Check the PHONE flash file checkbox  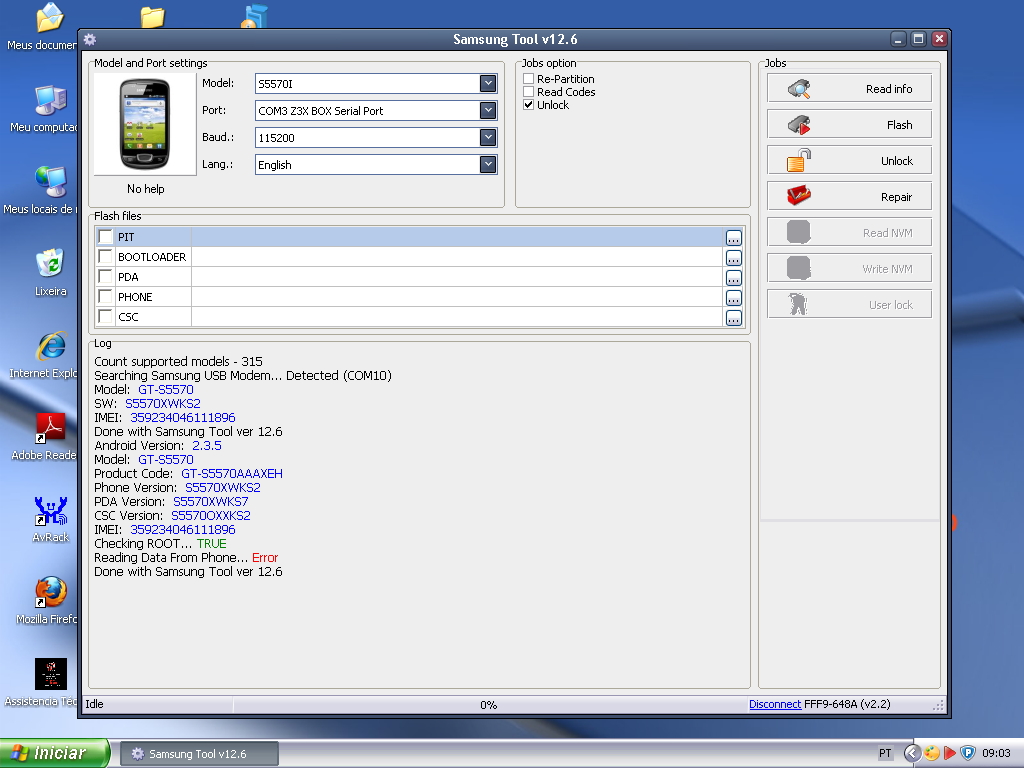(x=104, y=296)
